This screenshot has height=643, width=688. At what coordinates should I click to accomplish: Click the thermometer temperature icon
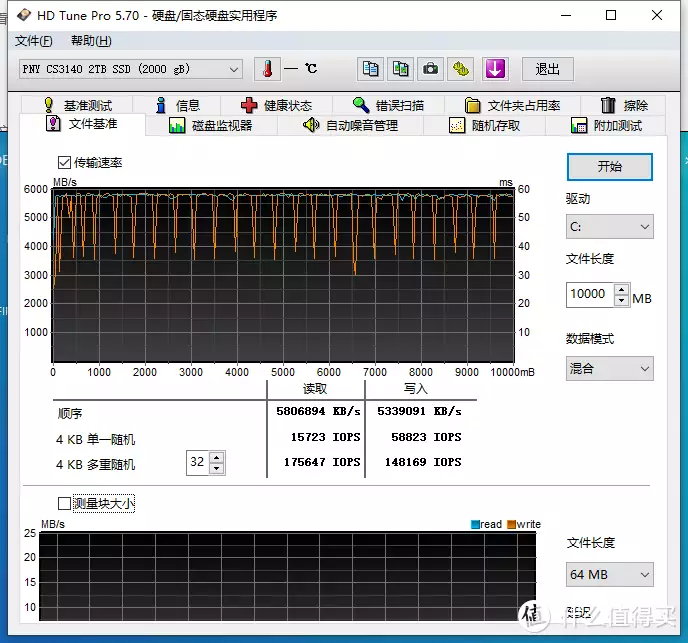267,69
